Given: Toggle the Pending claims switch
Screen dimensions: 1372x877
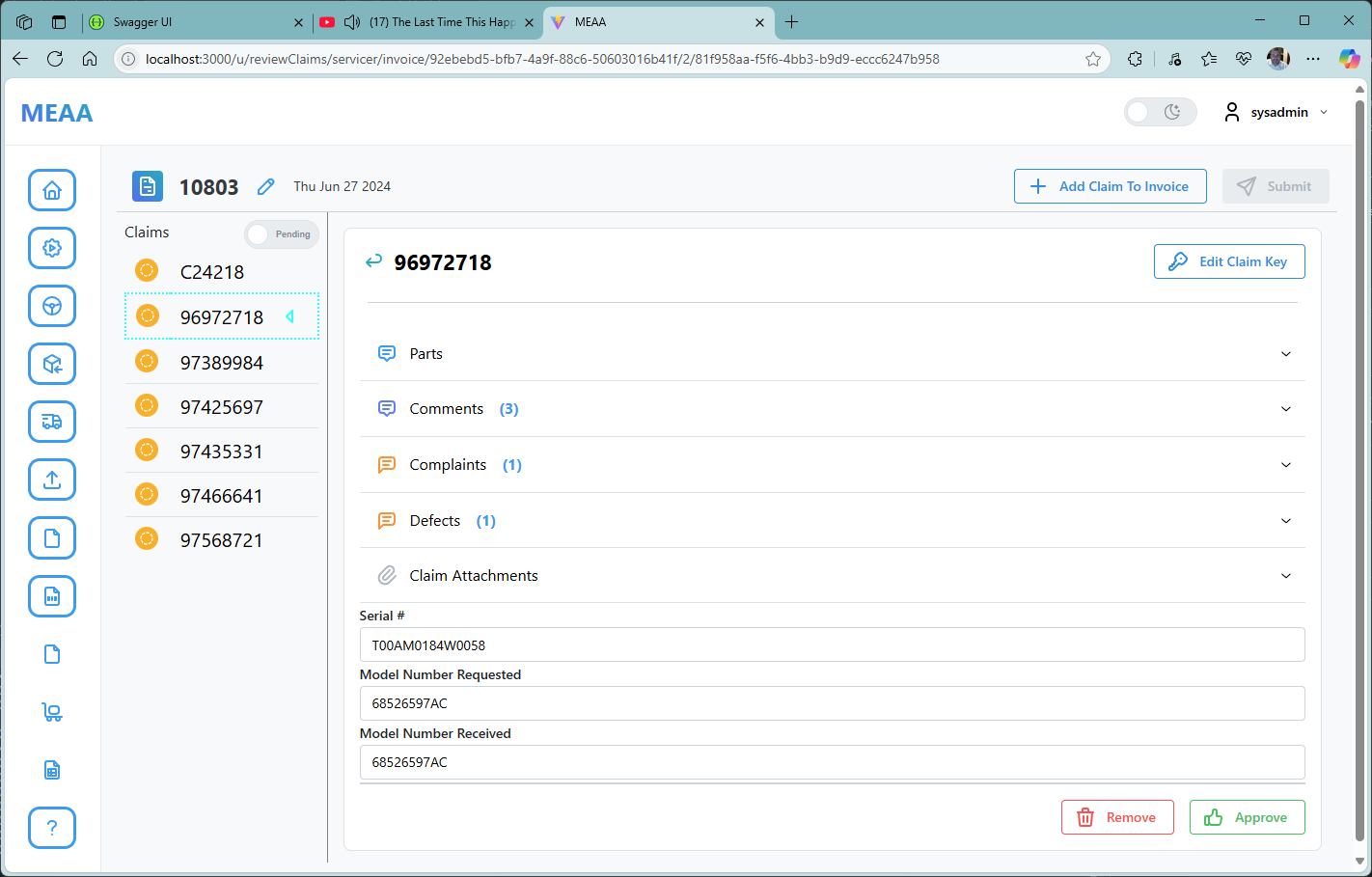Looking at the screenshot, I should point(281,234).
